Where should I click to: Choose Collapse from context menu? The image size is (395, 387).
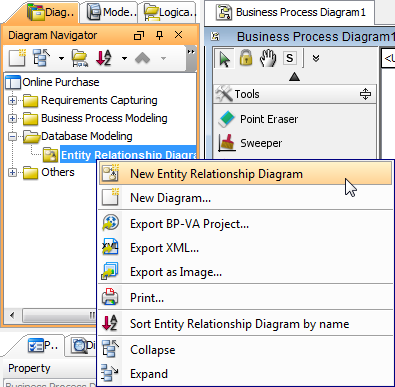(x=245, y=350)
